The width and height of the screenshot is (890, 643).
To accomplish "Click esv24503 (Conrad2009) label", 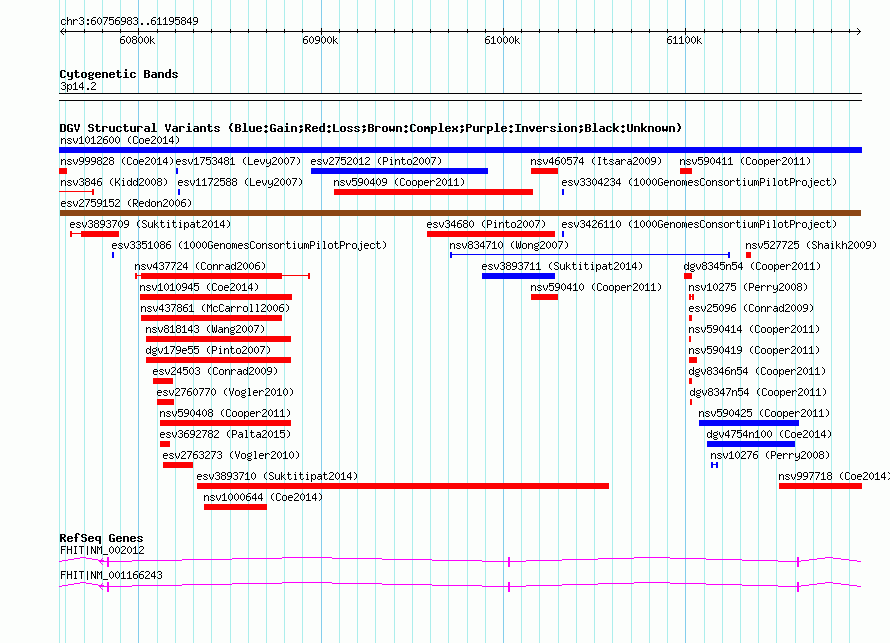I will (x=215, y=371).
